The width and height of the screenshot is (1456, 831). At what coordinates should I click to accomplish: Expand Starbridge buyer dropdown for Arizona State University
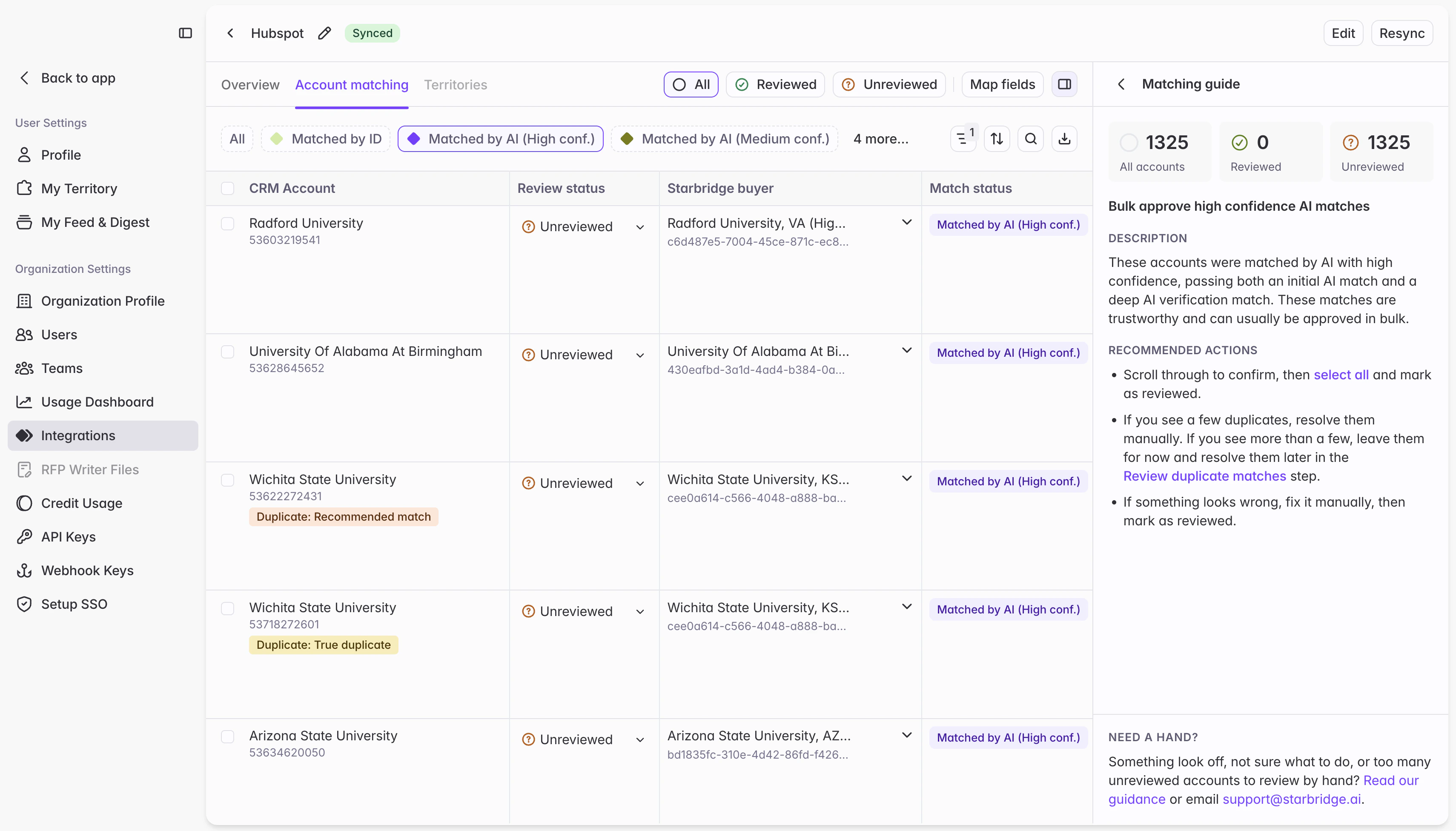point(907,735)
